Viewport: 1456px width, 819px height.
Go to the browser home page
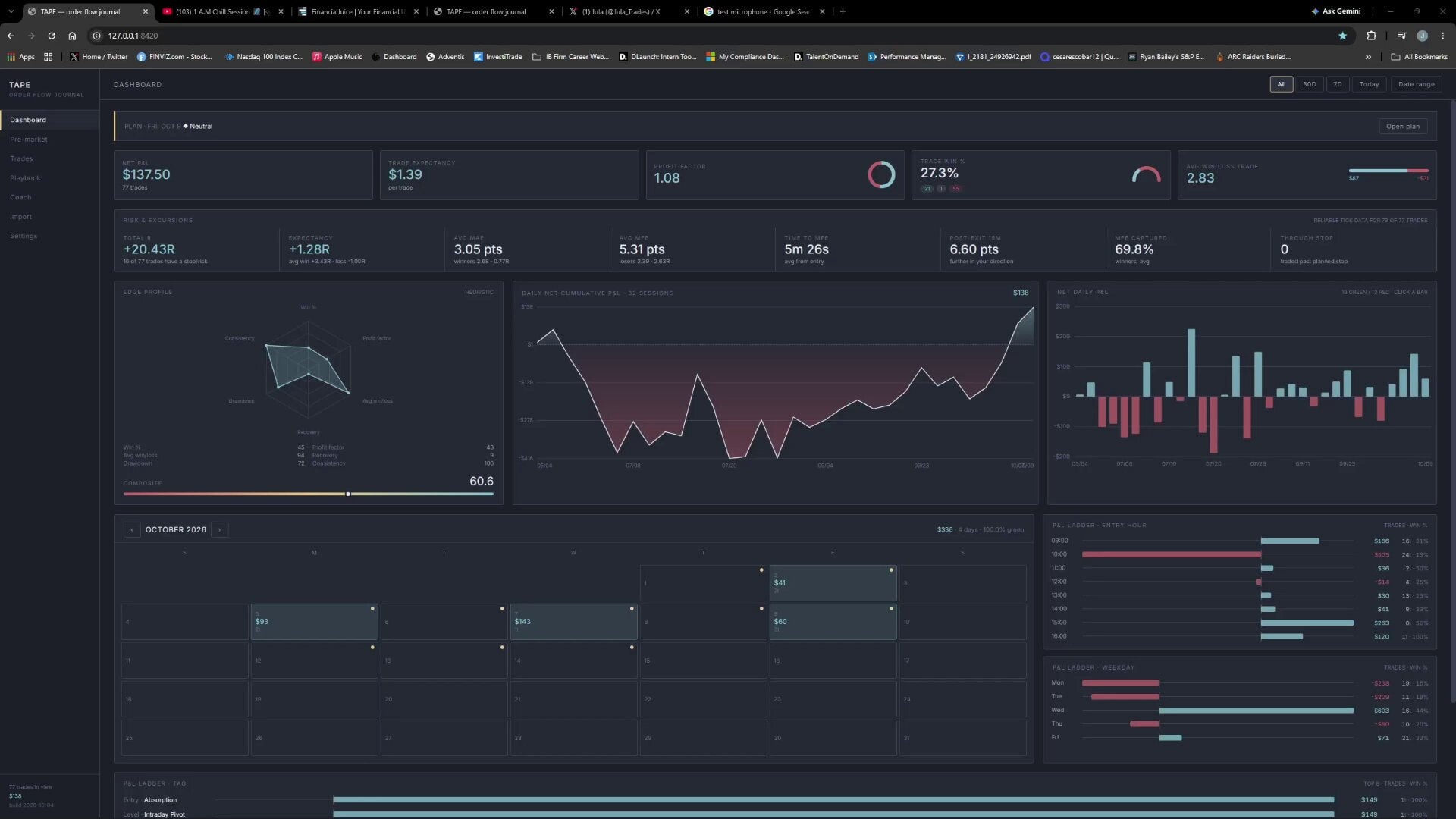[72, 36]
